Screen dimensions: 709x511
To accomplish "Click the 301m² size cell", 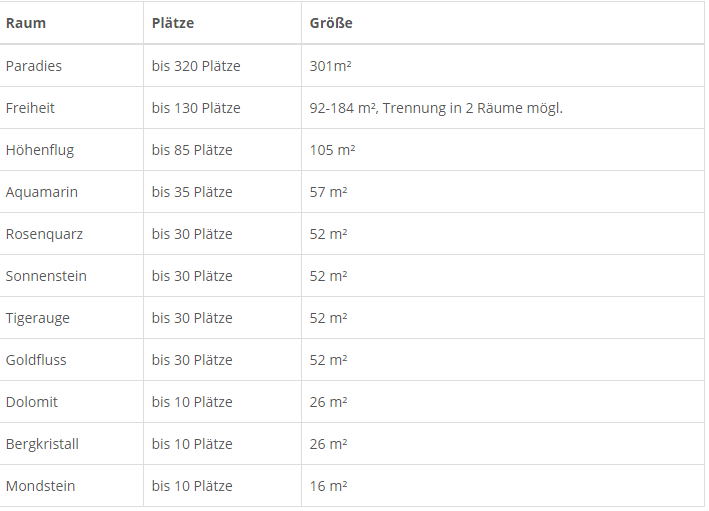I will pyautogui.click(x=330, y=66).
